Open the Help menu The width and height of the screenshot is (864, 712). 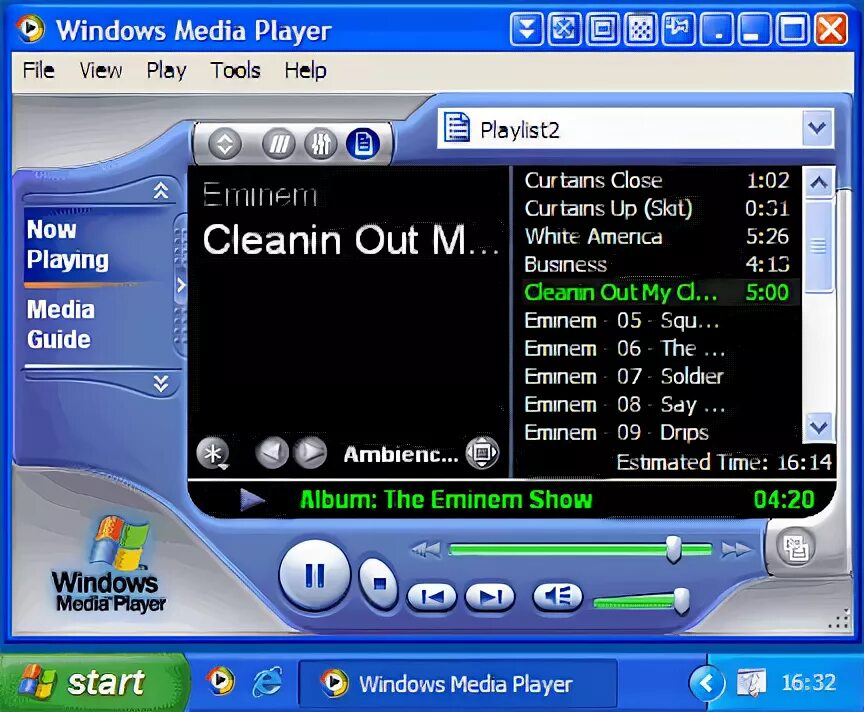(x=306, y=71)
